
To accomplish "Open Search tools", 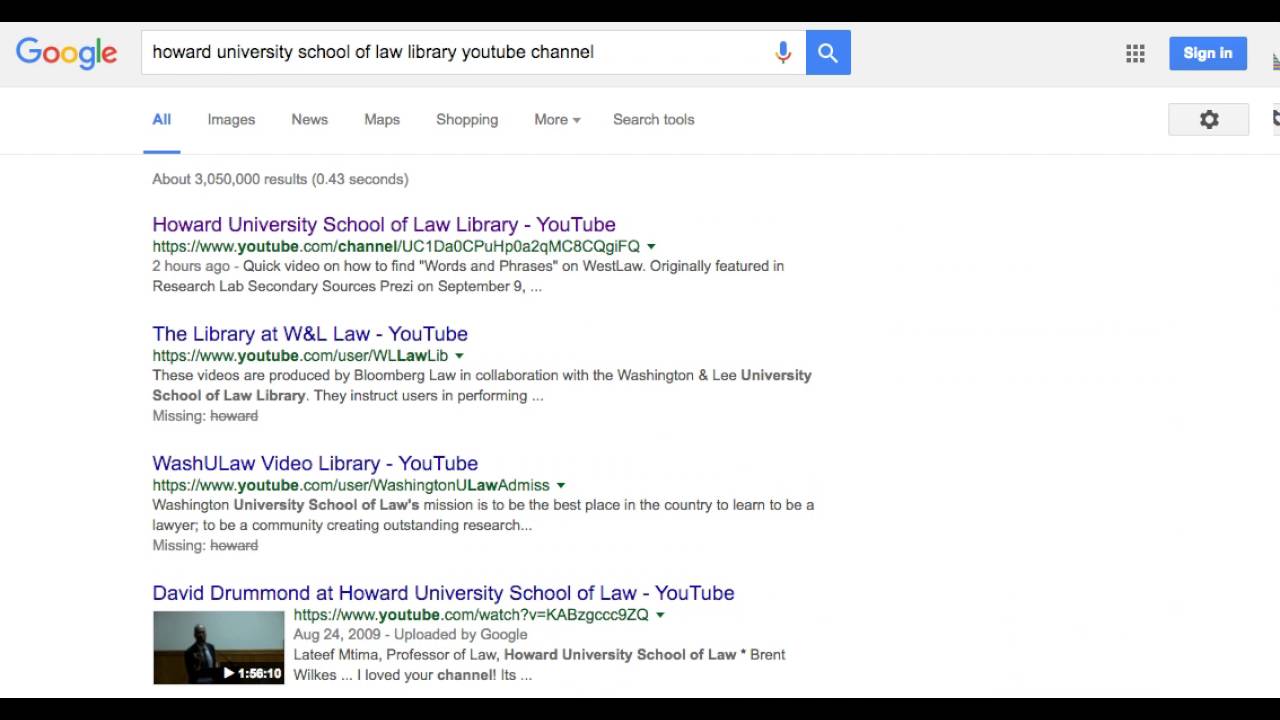I will (654, 120).
